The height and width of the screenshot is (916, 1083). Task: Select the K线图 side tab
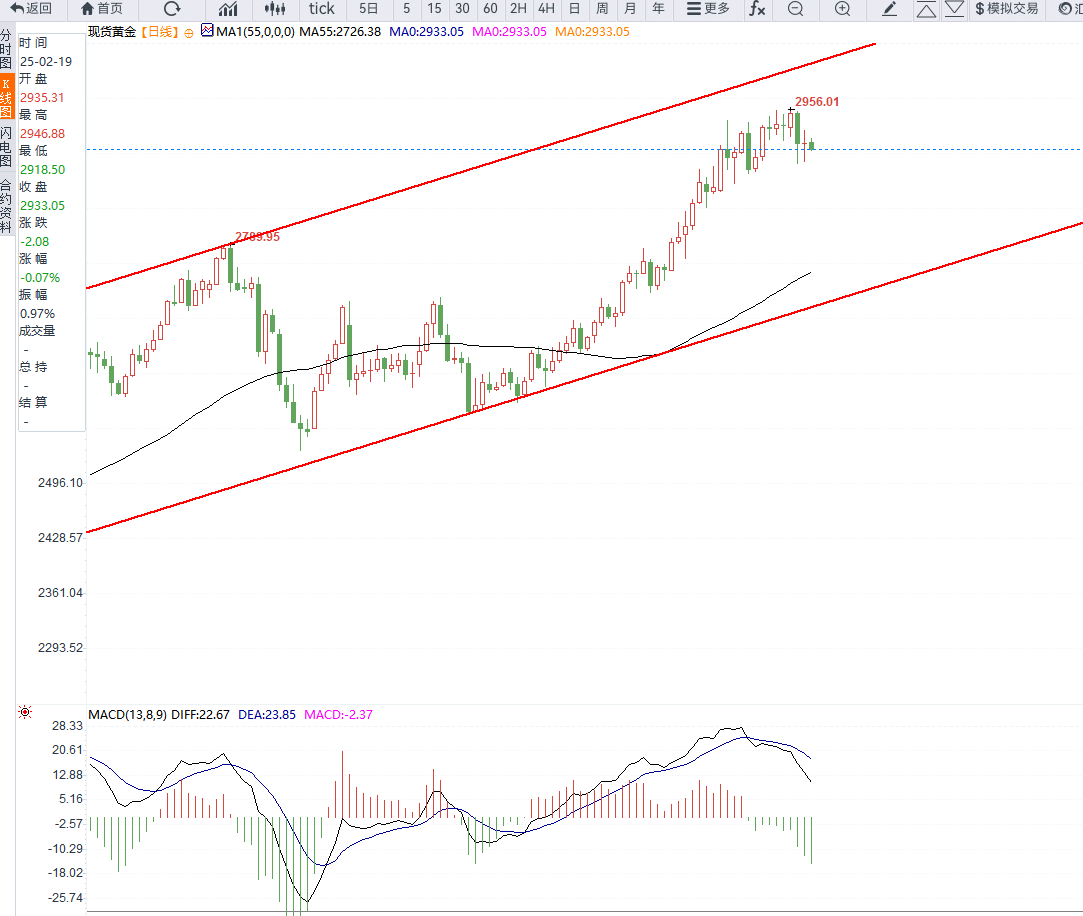pos(6,97)
